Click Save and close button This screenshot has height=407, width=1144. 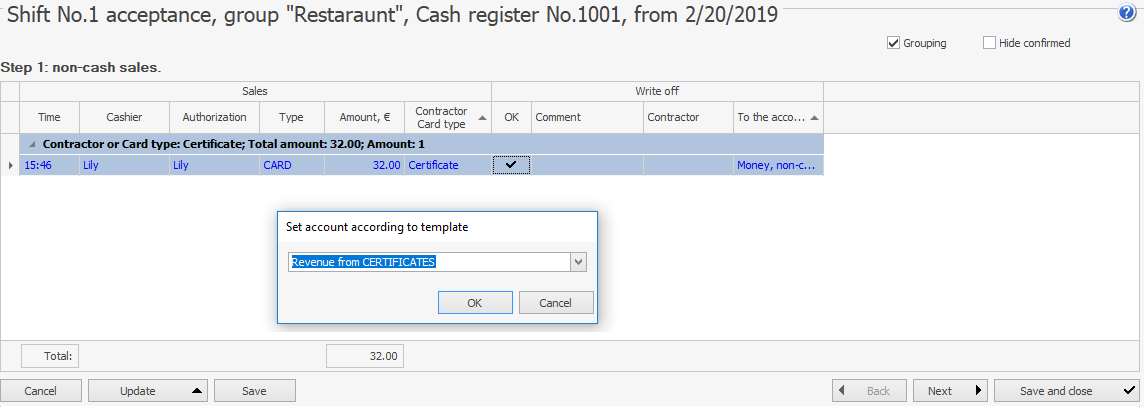coord(1066,391)
